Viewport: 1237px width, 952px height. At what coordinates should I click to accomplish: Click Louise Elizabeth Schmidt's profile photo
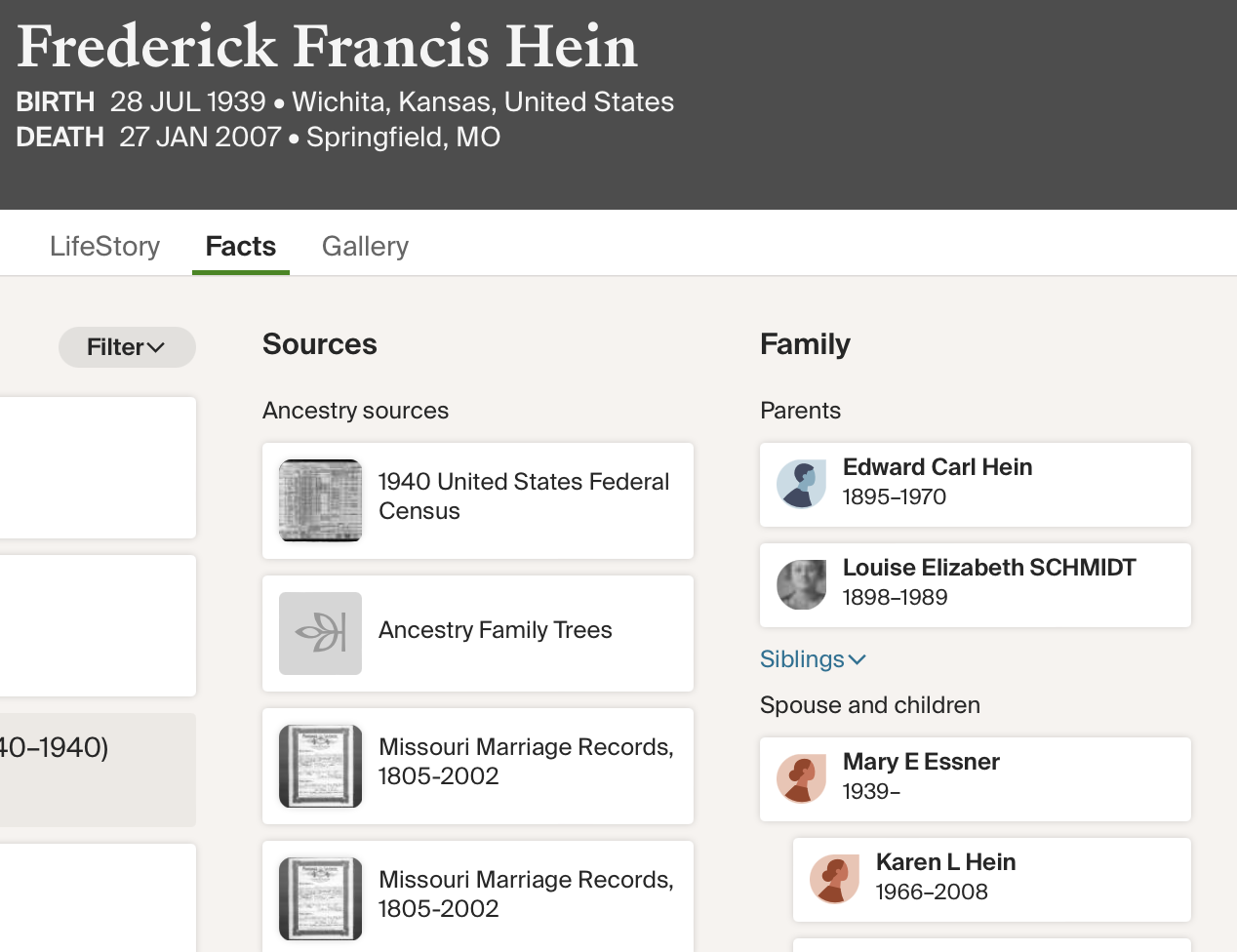(801, 585)
